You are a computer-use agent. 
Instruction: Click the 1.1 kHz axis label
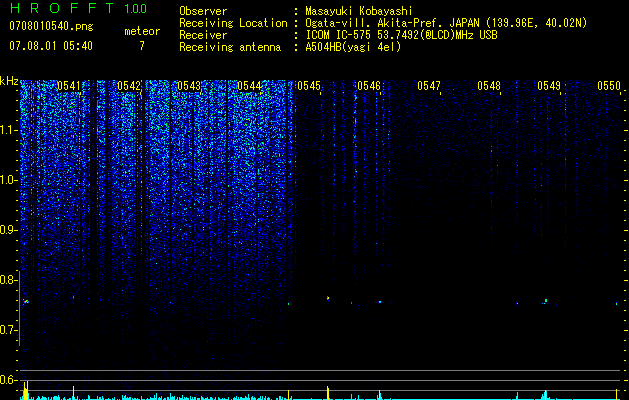[x=8, y=130]
